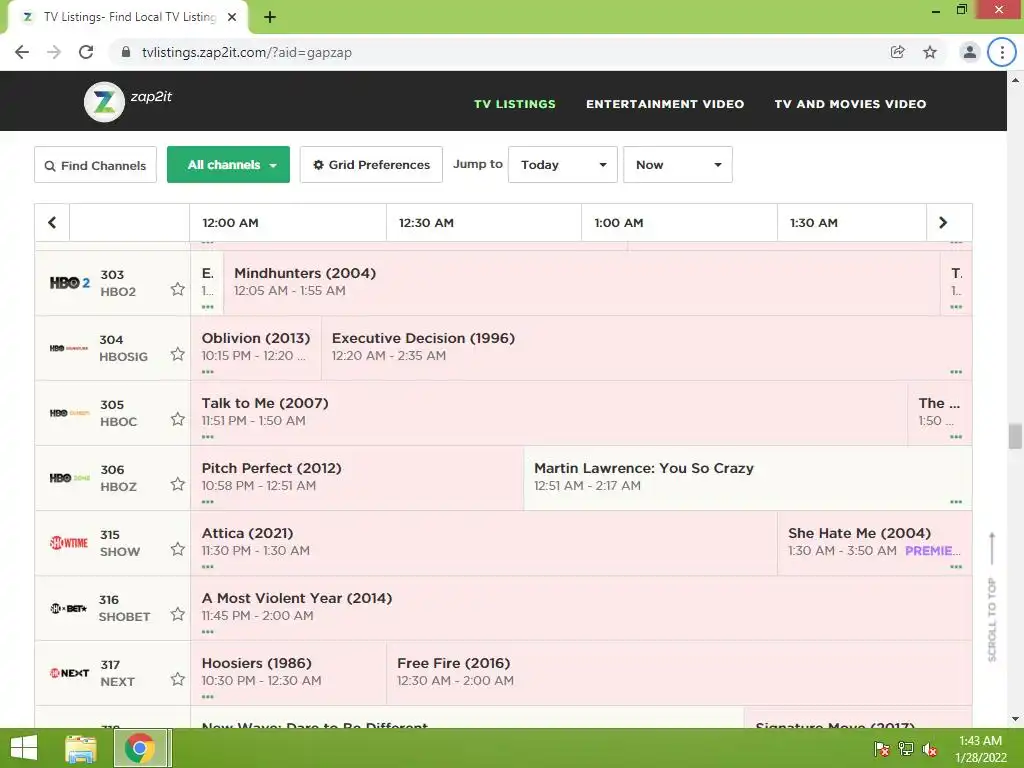Image resolution: width=1024 pixels, height=768 pixels.
Task: Open the Windows Start menu
Action: point(24,748)
